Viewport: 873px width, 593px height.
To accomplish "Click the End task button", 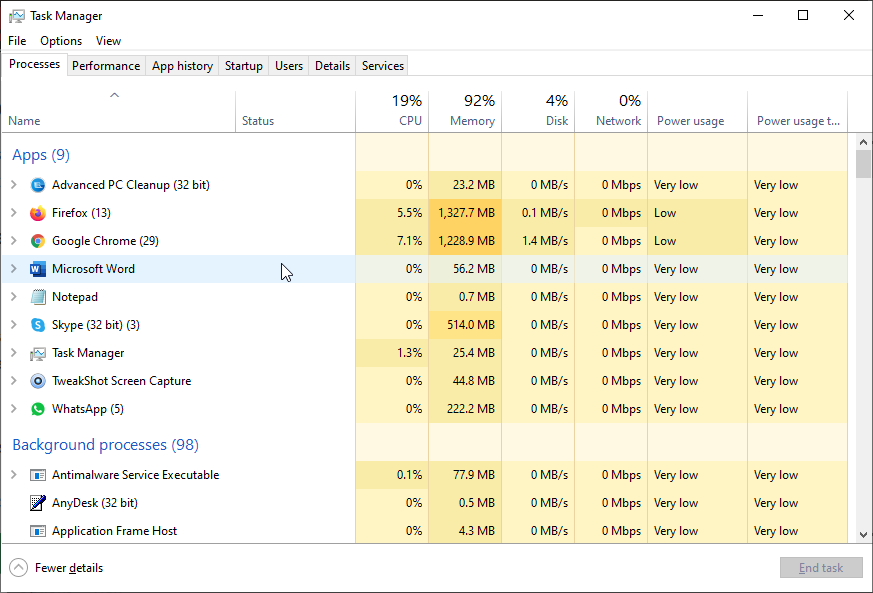I will point(821,567).
